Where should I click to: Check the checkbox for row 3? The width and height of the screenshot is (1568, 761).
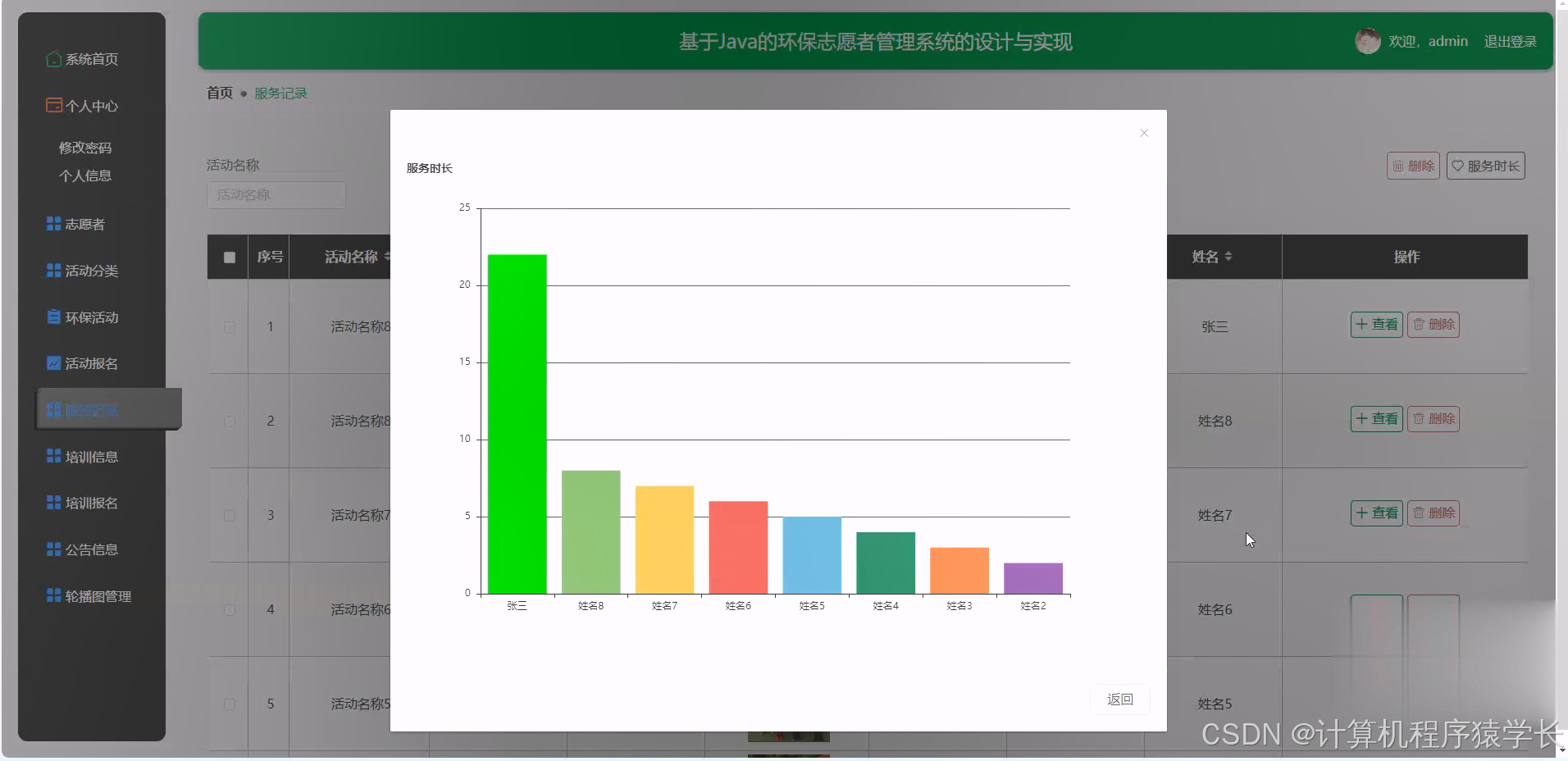point(230,516)
